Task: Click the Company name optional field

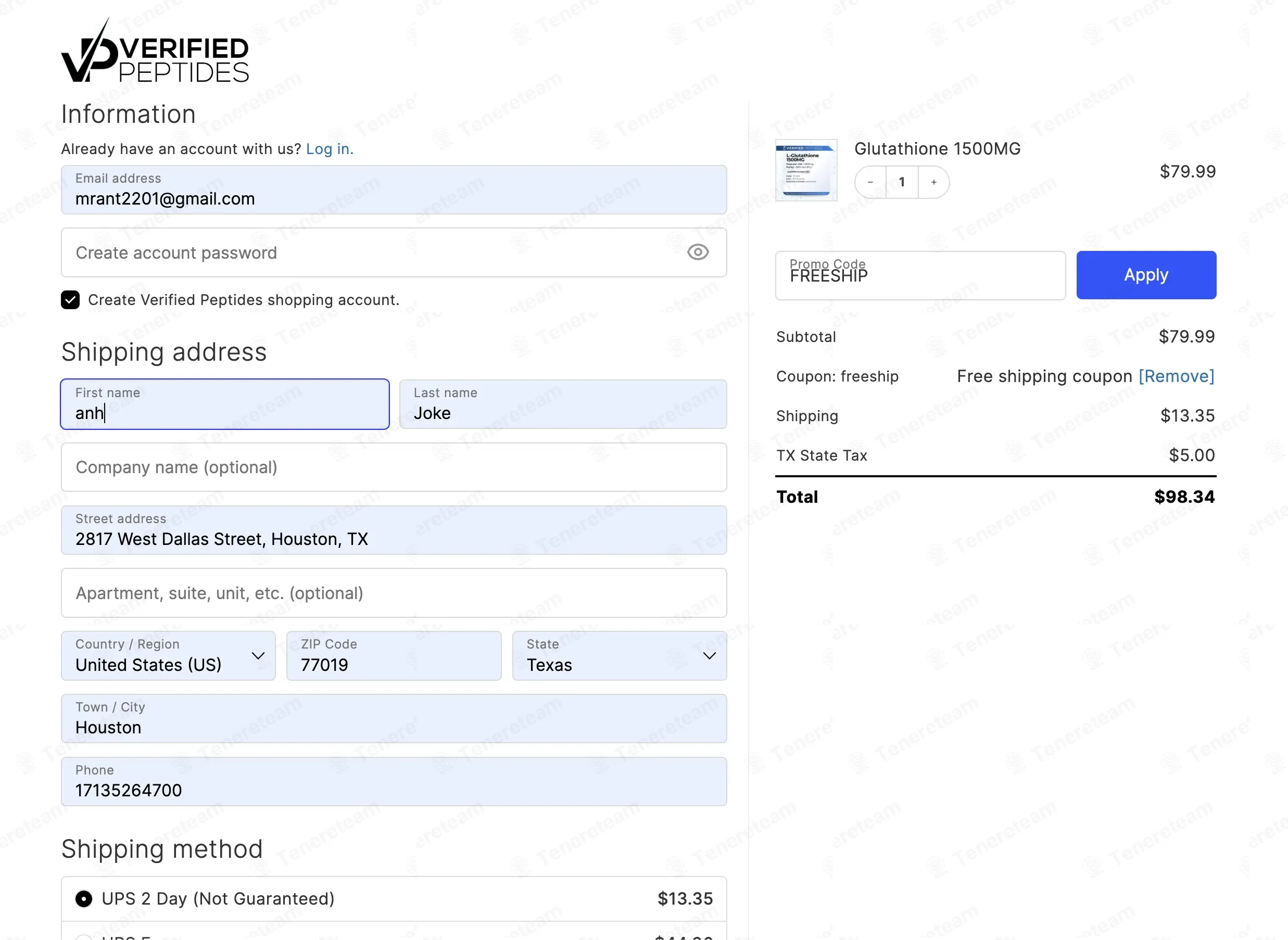Action: point(393,467)
